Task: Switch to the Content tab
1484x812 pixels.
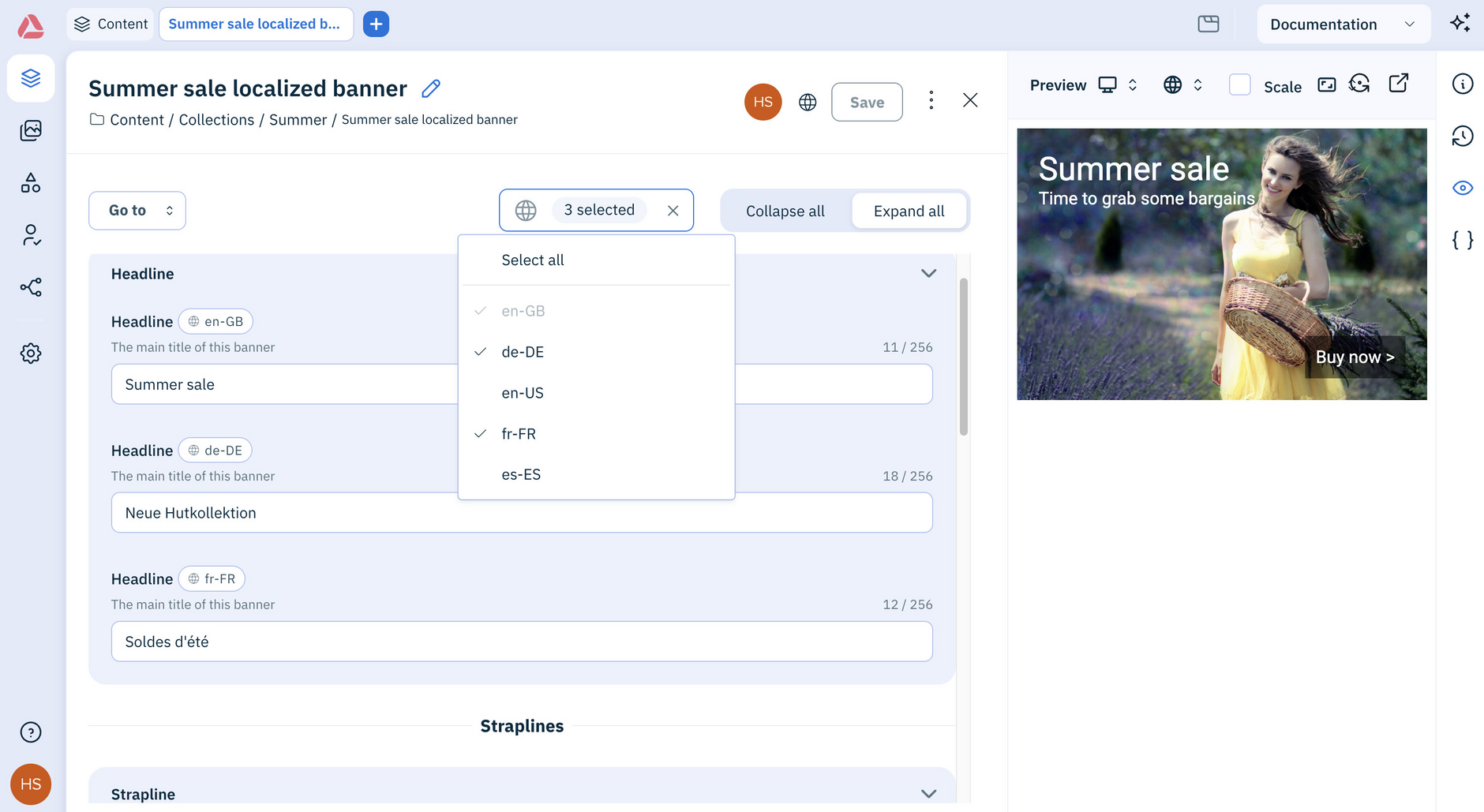Action: pyautogui.click(x=111, y=24)
